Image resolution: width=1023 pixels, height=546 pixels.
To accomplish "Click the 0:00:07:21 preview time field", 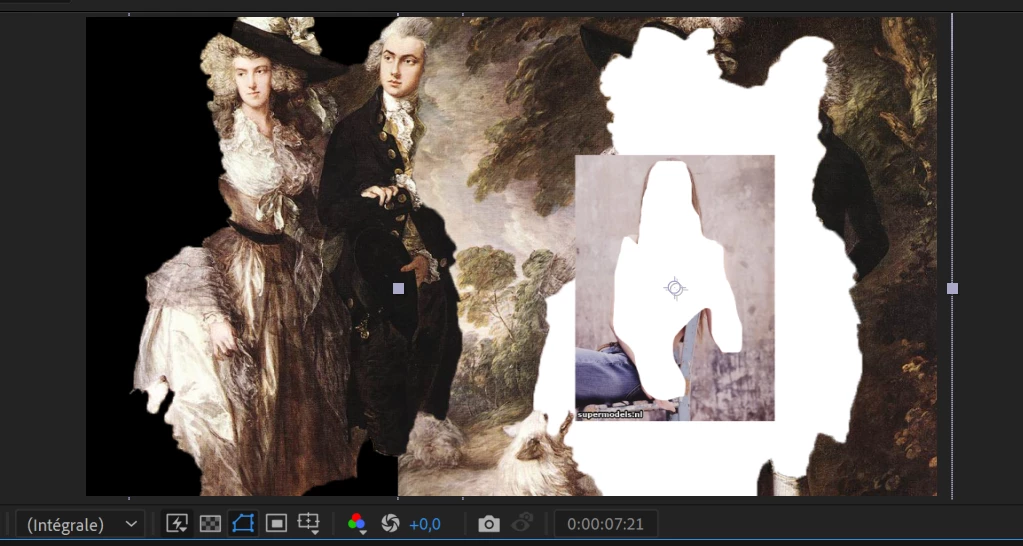I will pos(605,524).
